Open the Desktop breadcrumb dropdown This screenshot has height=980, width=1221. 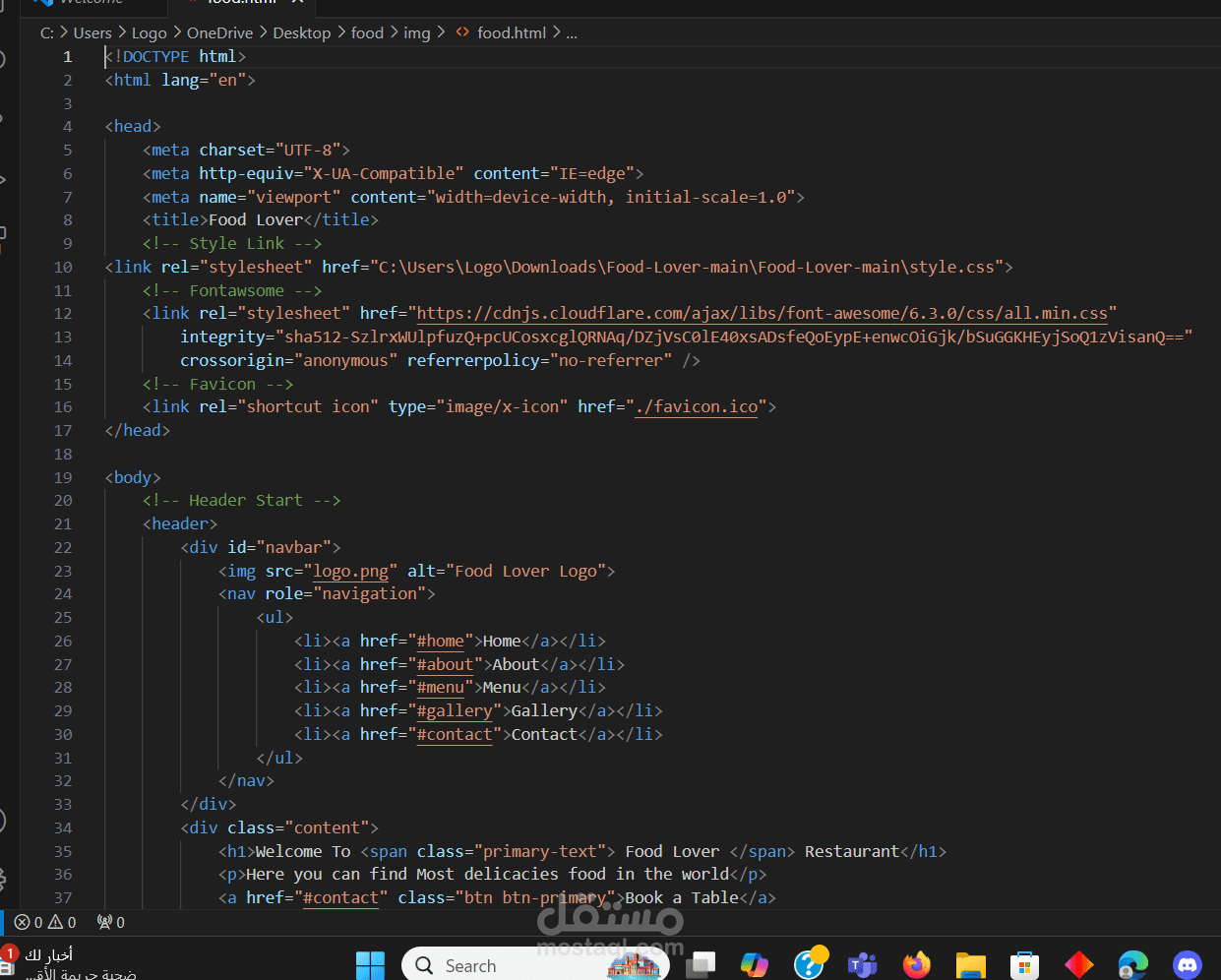(302, 32)
